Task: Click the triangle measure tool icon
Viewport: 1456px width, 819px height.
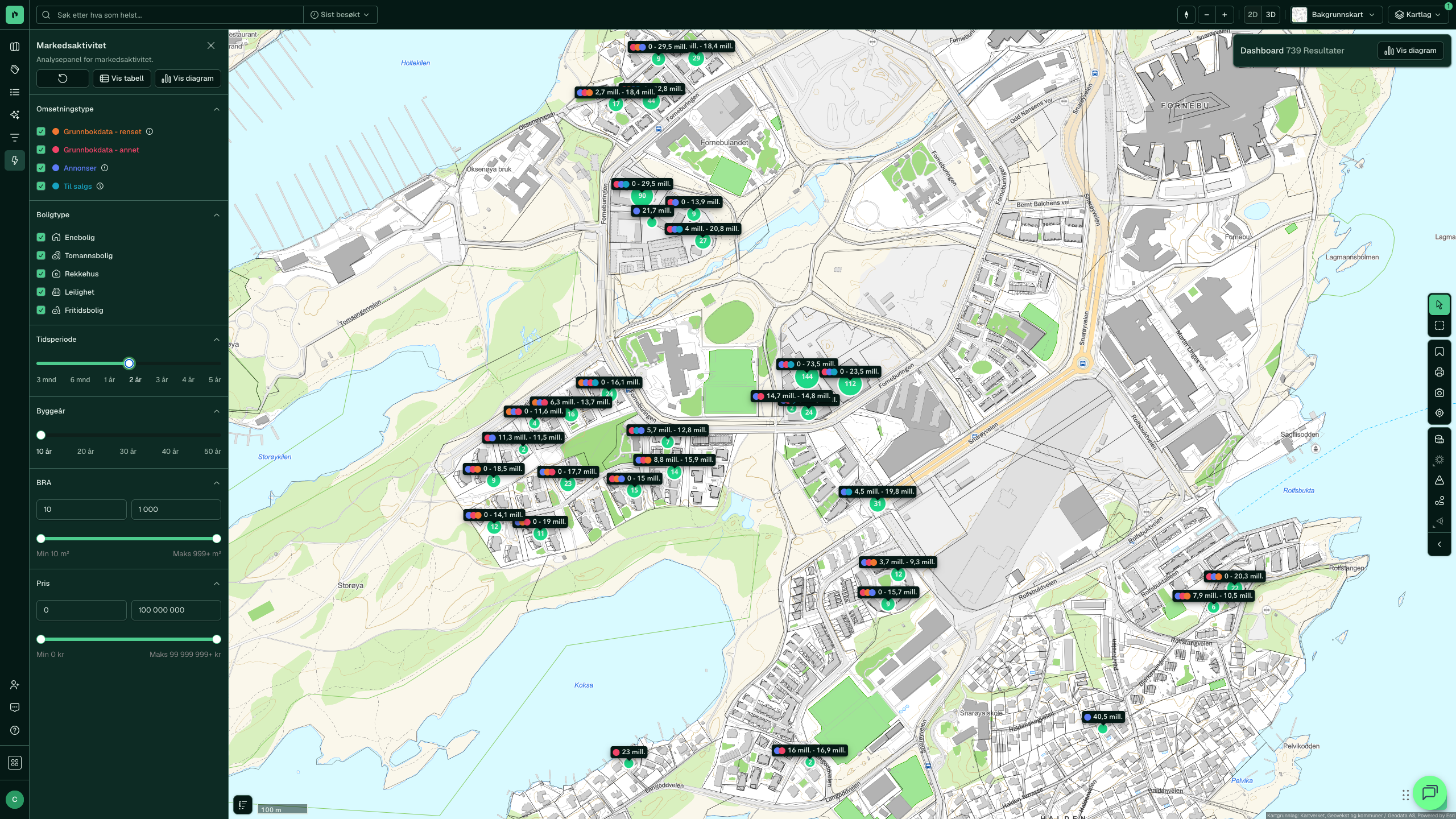Action: click(1440, 481)
